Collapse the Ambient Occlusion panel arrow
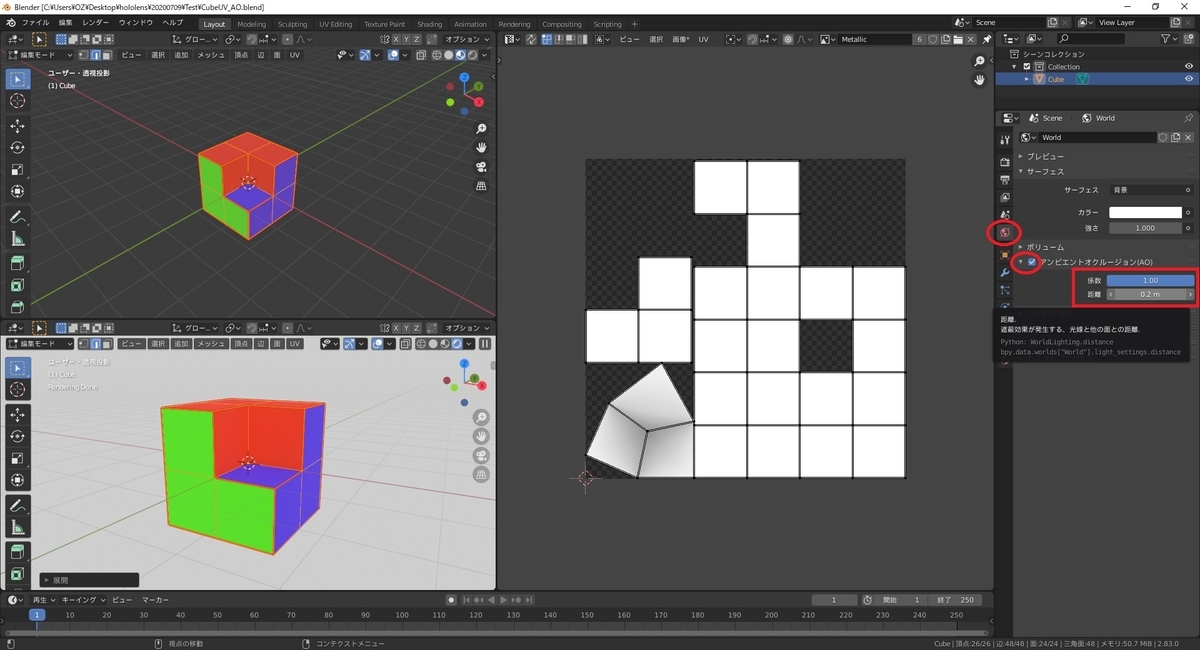Image resolution: width=1200 pixels, height=650 pixels. point(1021,262)
